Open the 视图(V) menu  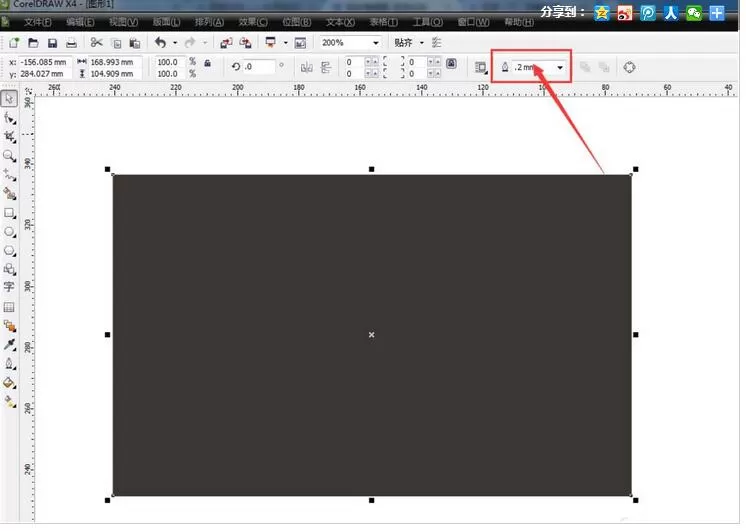(123, 22)
